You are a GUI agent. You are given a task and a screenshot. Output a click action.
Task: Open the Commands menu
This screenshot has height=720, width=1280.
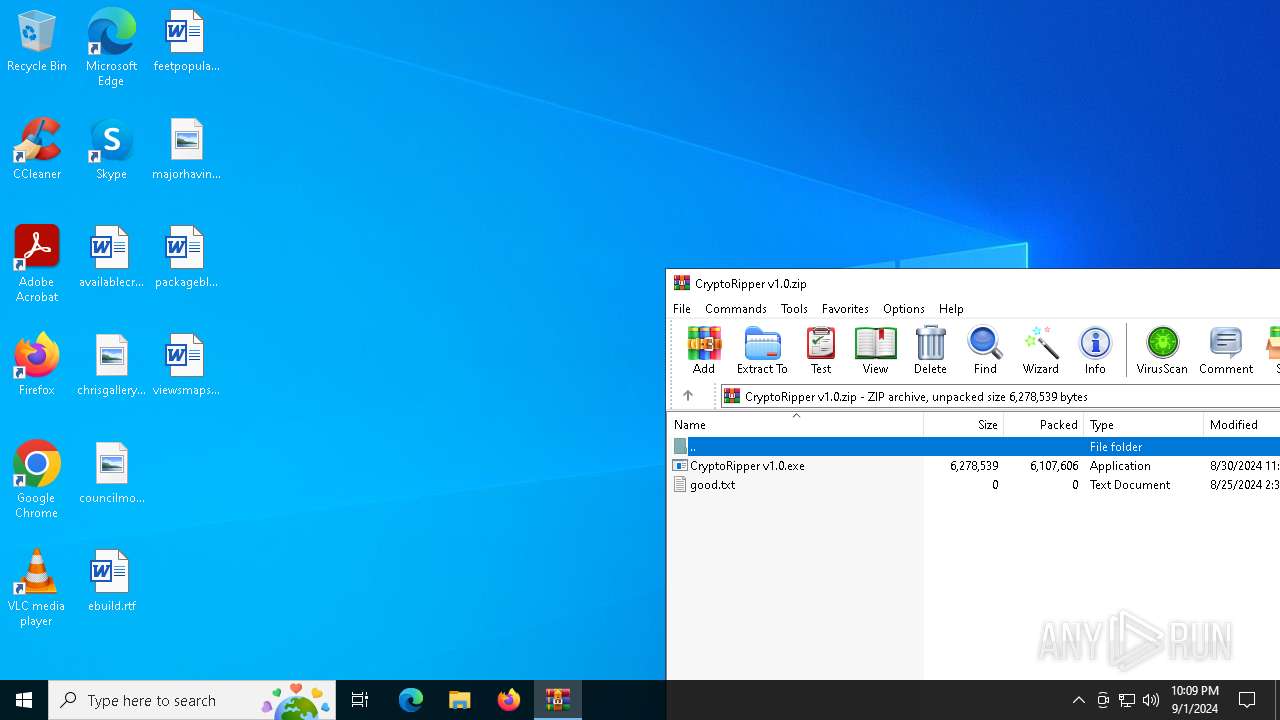736,309
